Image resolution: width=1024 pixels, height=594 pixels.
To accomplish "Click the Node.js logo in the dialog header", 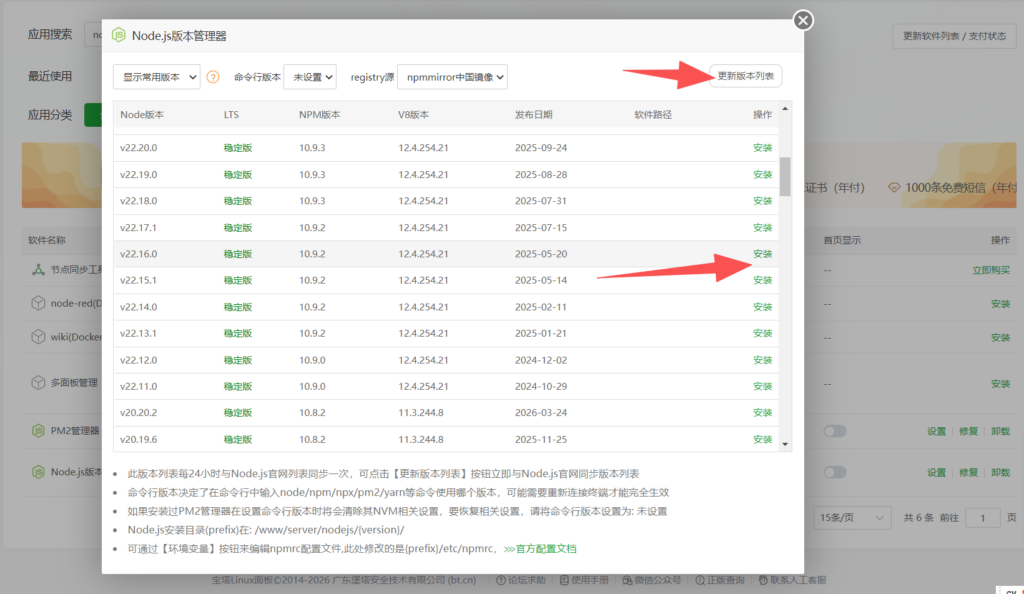I will [119, 33].
